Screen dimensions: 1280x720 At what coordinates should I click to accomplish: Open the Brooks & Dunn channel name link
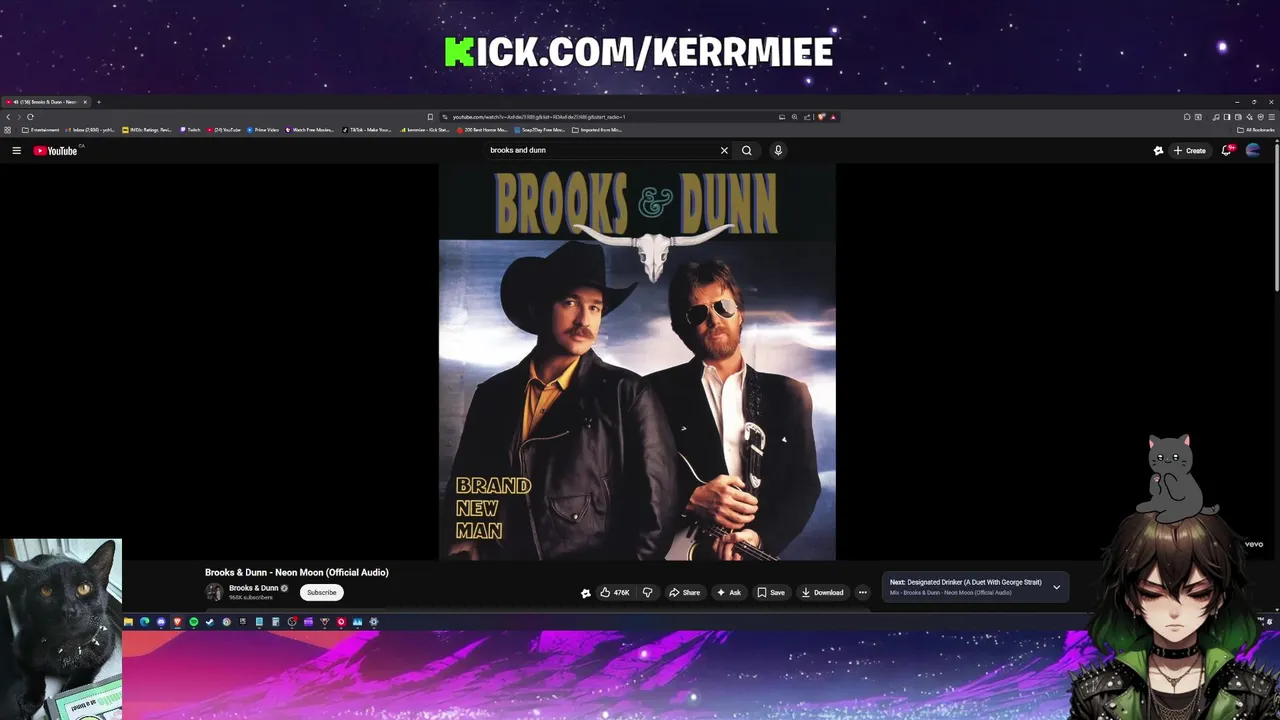coord(254,588)
